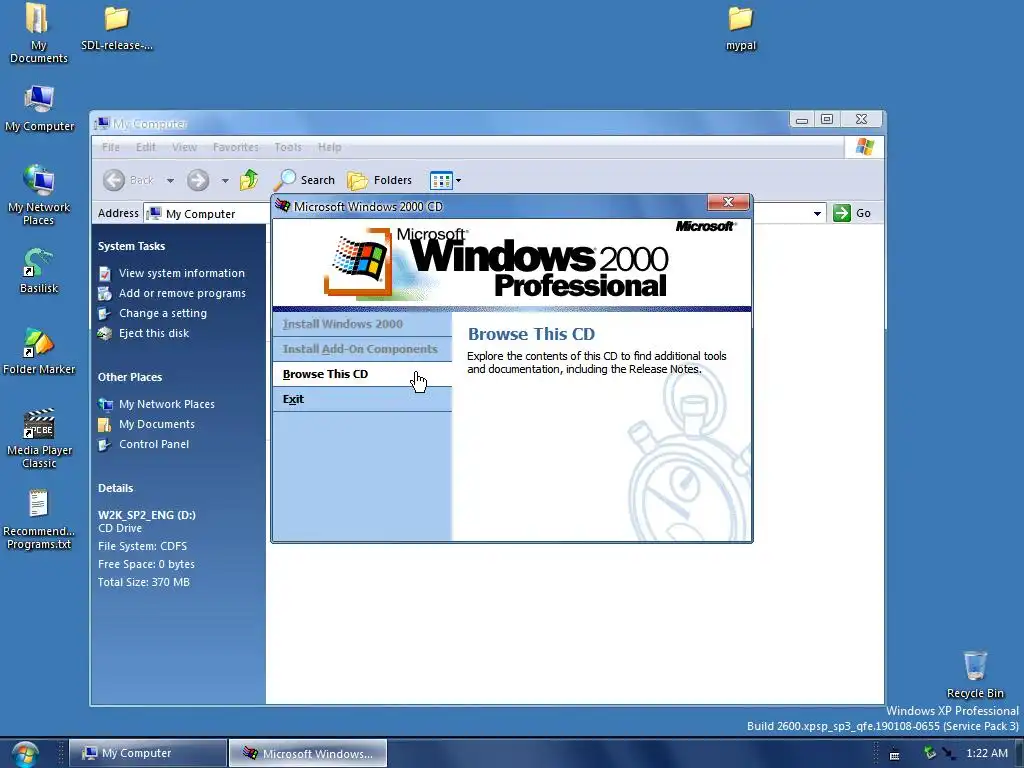Open My Documents desktop icon

[x=38, y=33]
